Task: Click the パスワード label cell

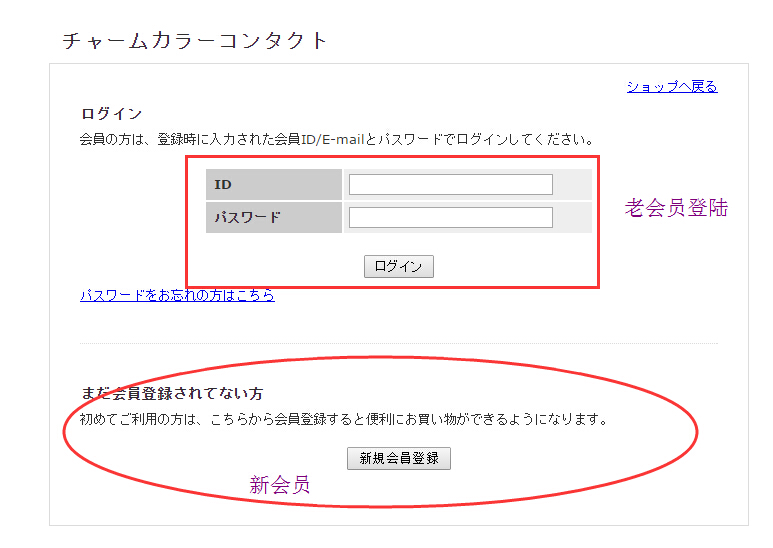Action: [x=274, y=218]
